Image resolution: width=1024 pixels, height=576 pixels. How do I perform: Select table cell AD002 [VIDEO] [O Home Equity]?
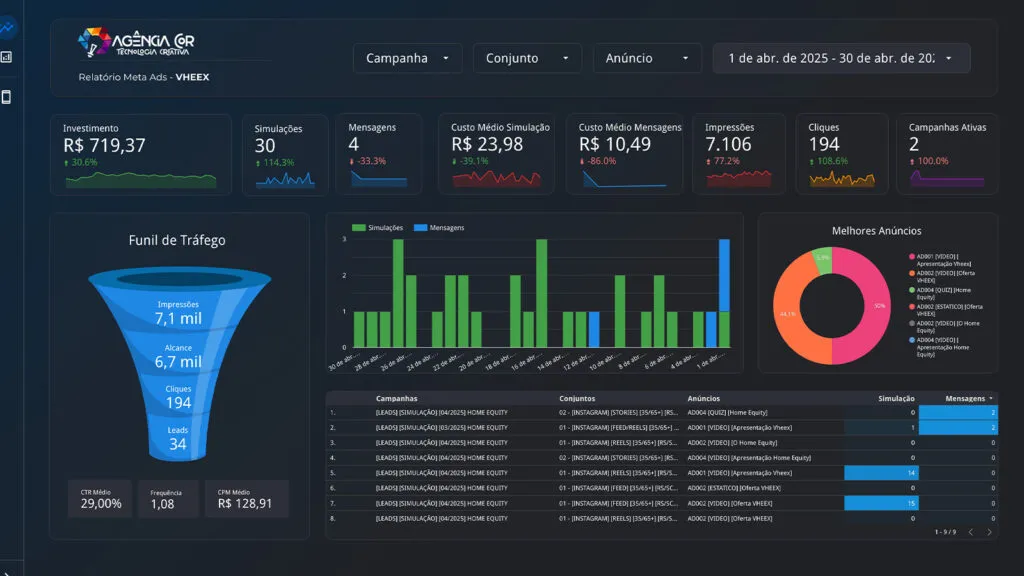(x=732, y=443)
